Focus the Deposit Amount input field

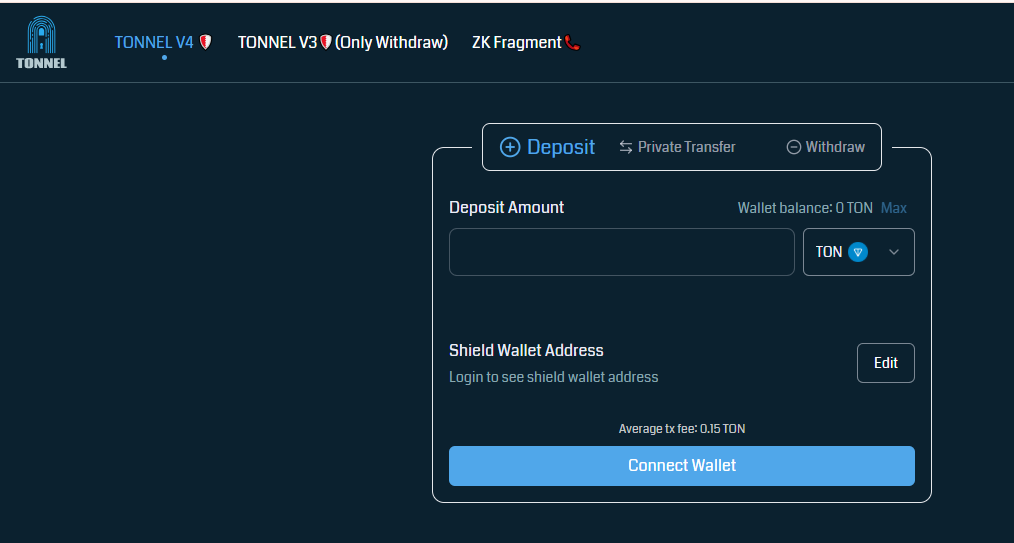(621, 252)
